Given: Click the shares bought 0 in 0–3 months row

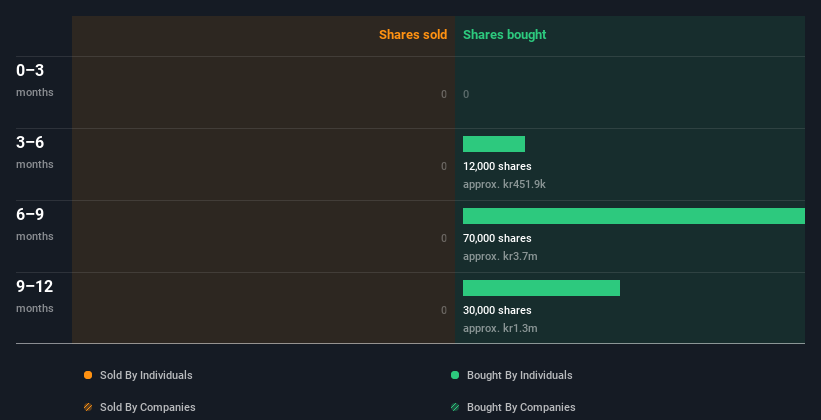Looking at the screenshot, I should (x=466, y=94).
